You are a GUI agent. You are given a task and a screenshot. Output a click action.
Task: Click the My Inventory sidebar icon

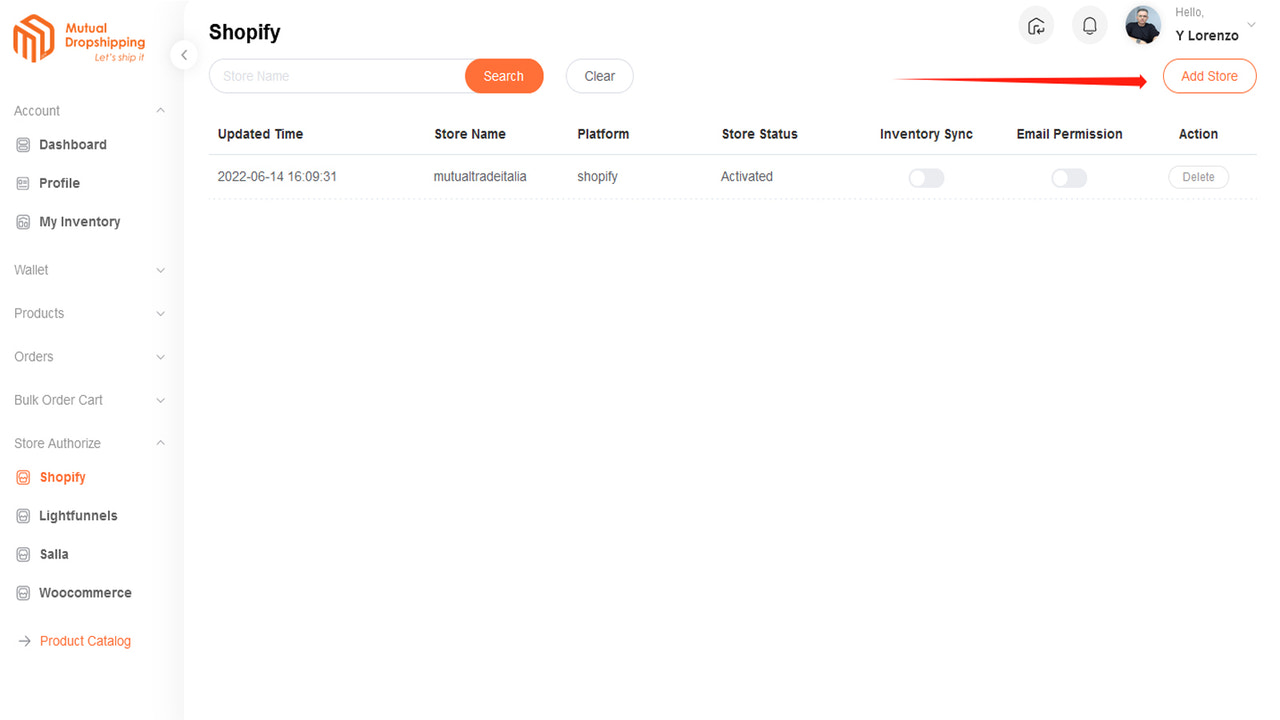(x=22, y=221)
